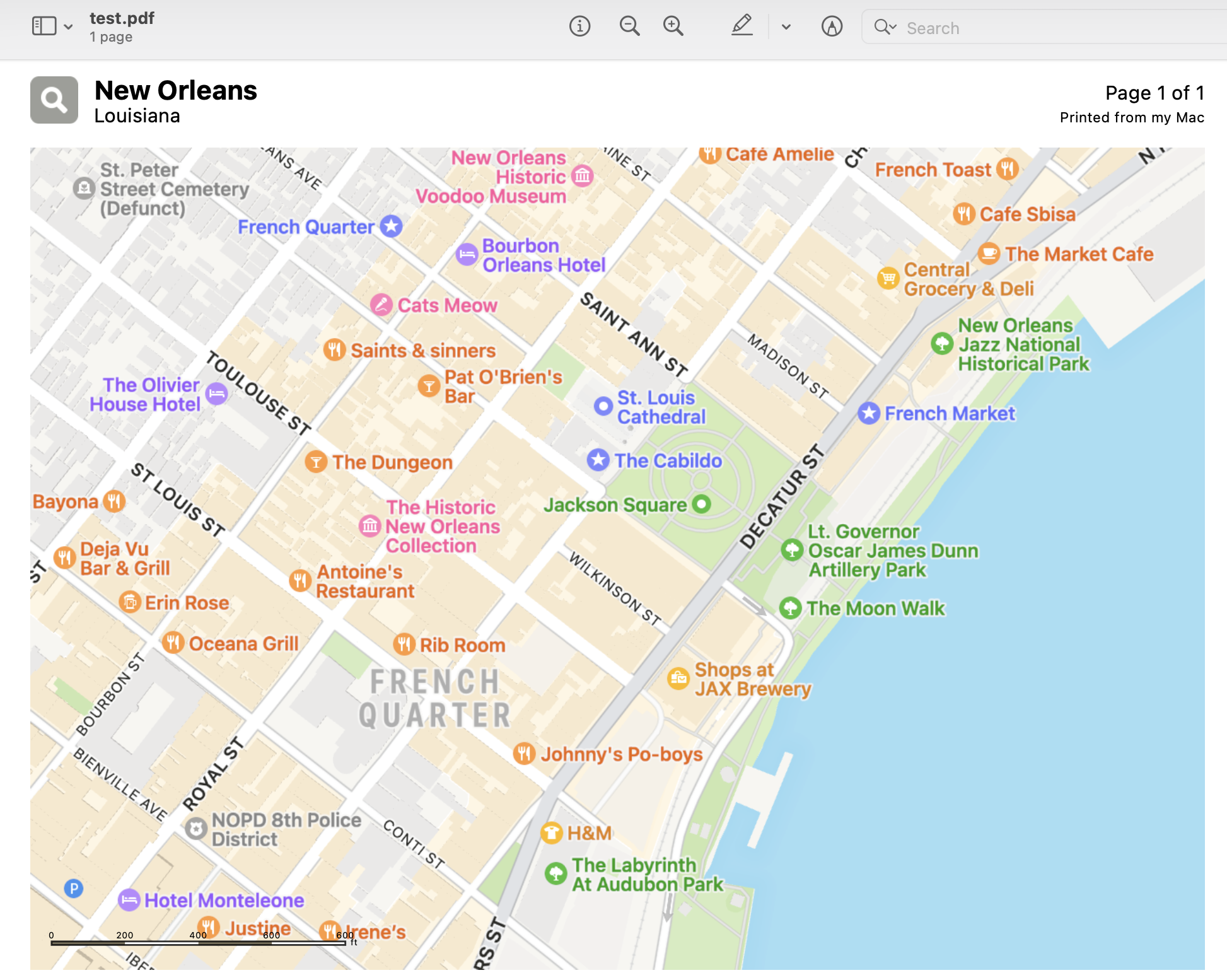Click the Bourbon Orleans Hotel bed icon

click(x=467, y=255)
